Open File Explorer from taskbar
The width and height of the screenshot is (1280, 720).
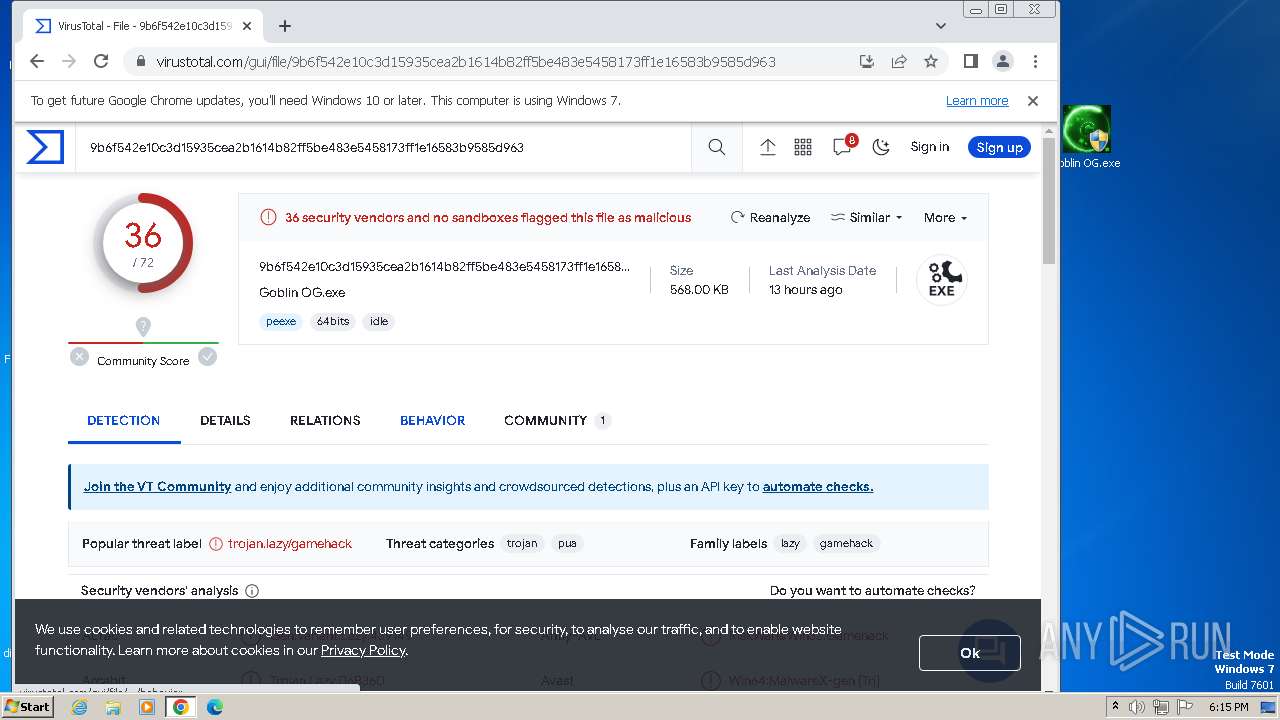point(113,707)
